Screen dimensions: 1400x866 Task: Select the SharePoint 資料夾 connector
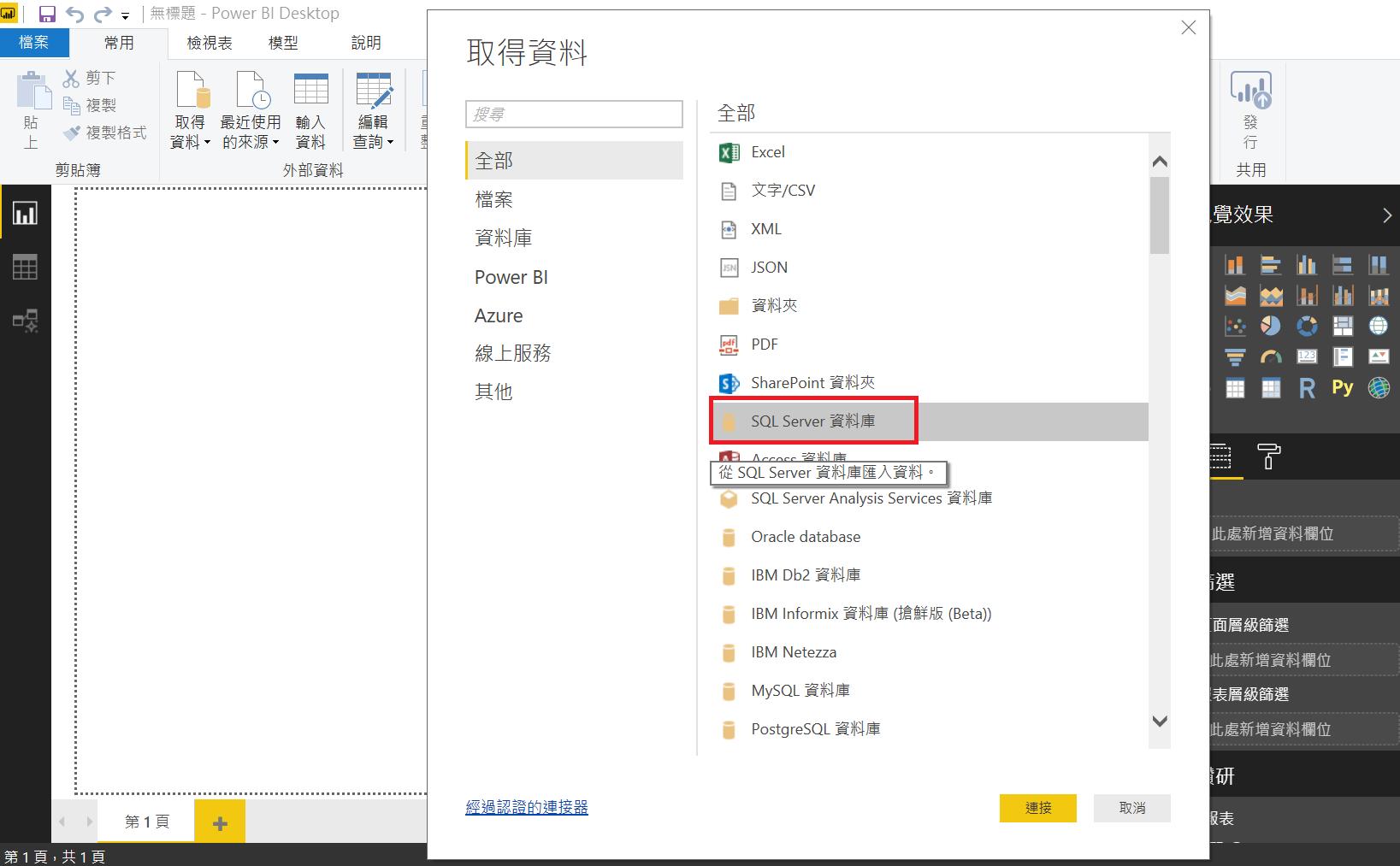pyautogui.click(x=929, y=383)
